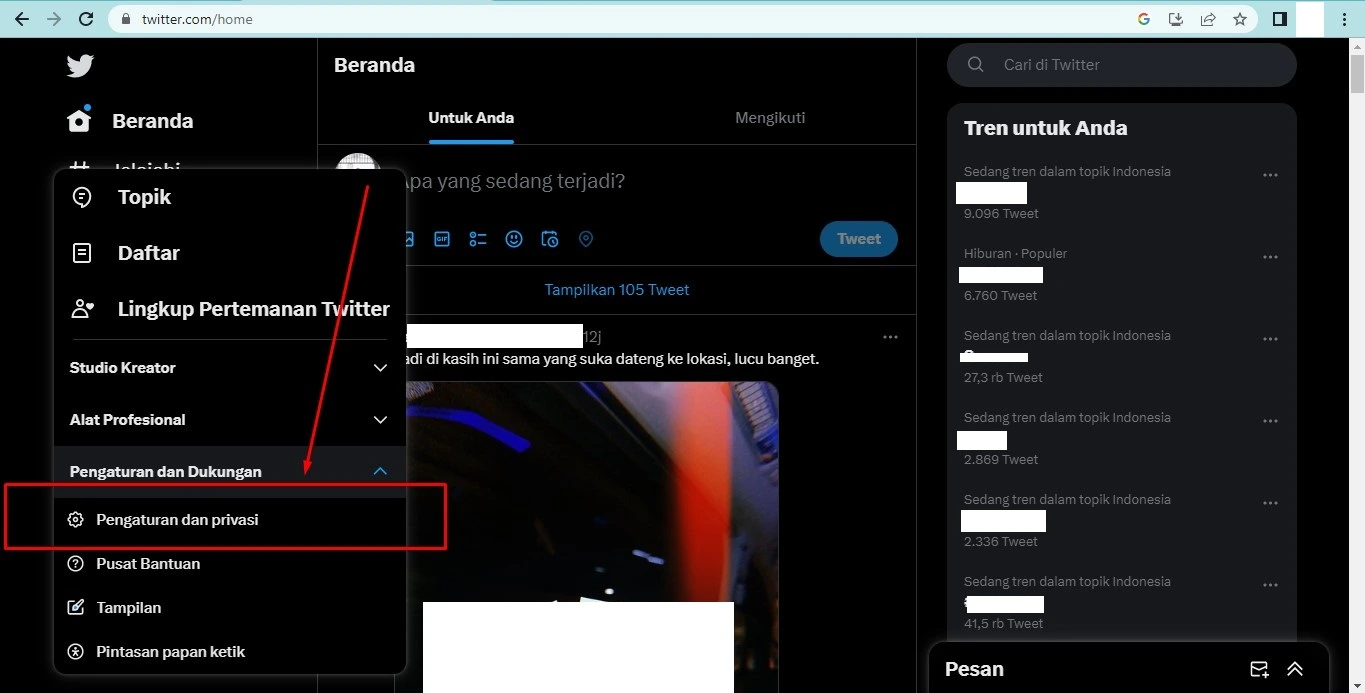Schedule the tweet with the calendar icon

click(x=550, y=239)
